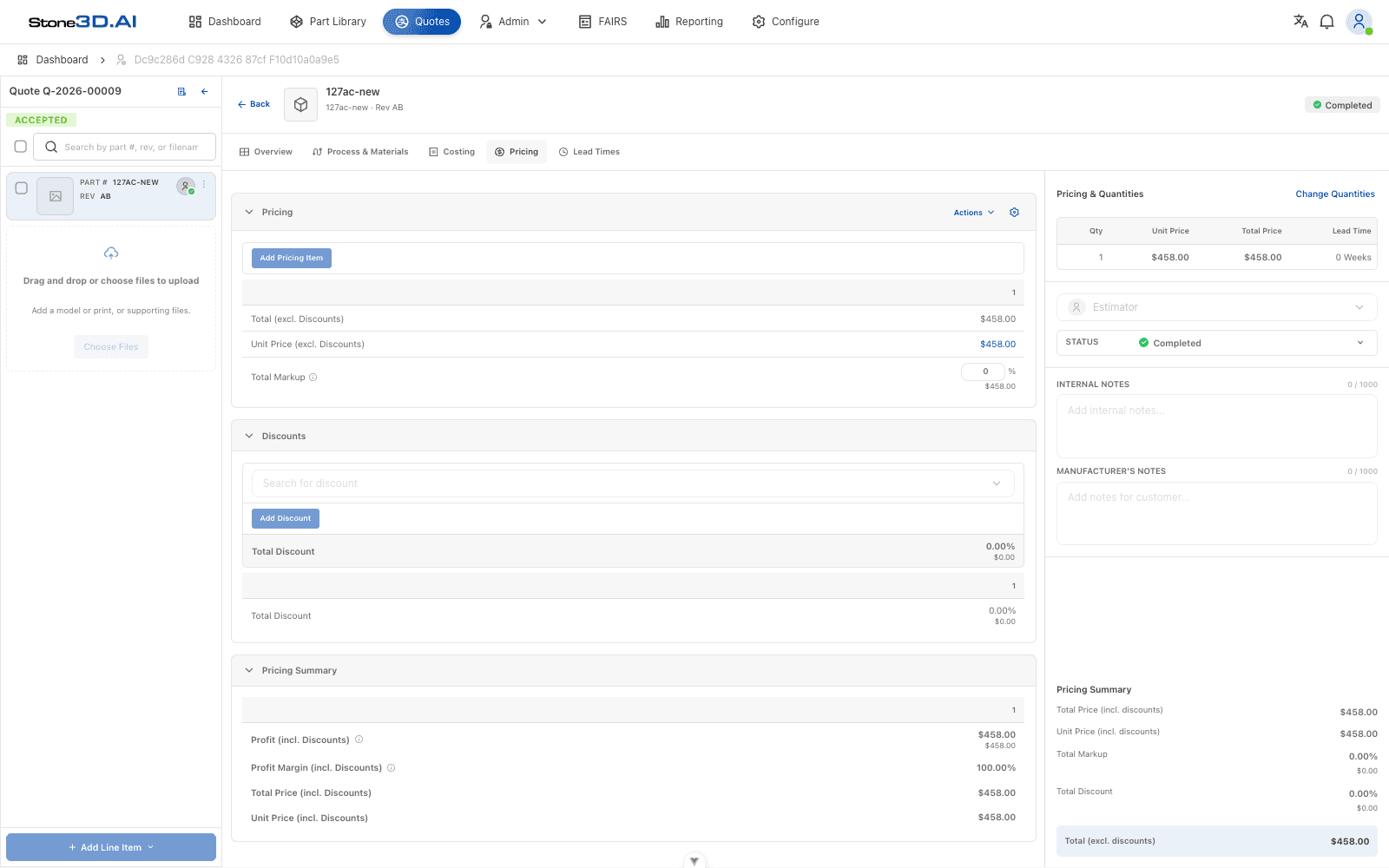Click the image thumbnail of 127AC-NEW
The height and width of the screenshot is (868, 1389).
[56, 196]
